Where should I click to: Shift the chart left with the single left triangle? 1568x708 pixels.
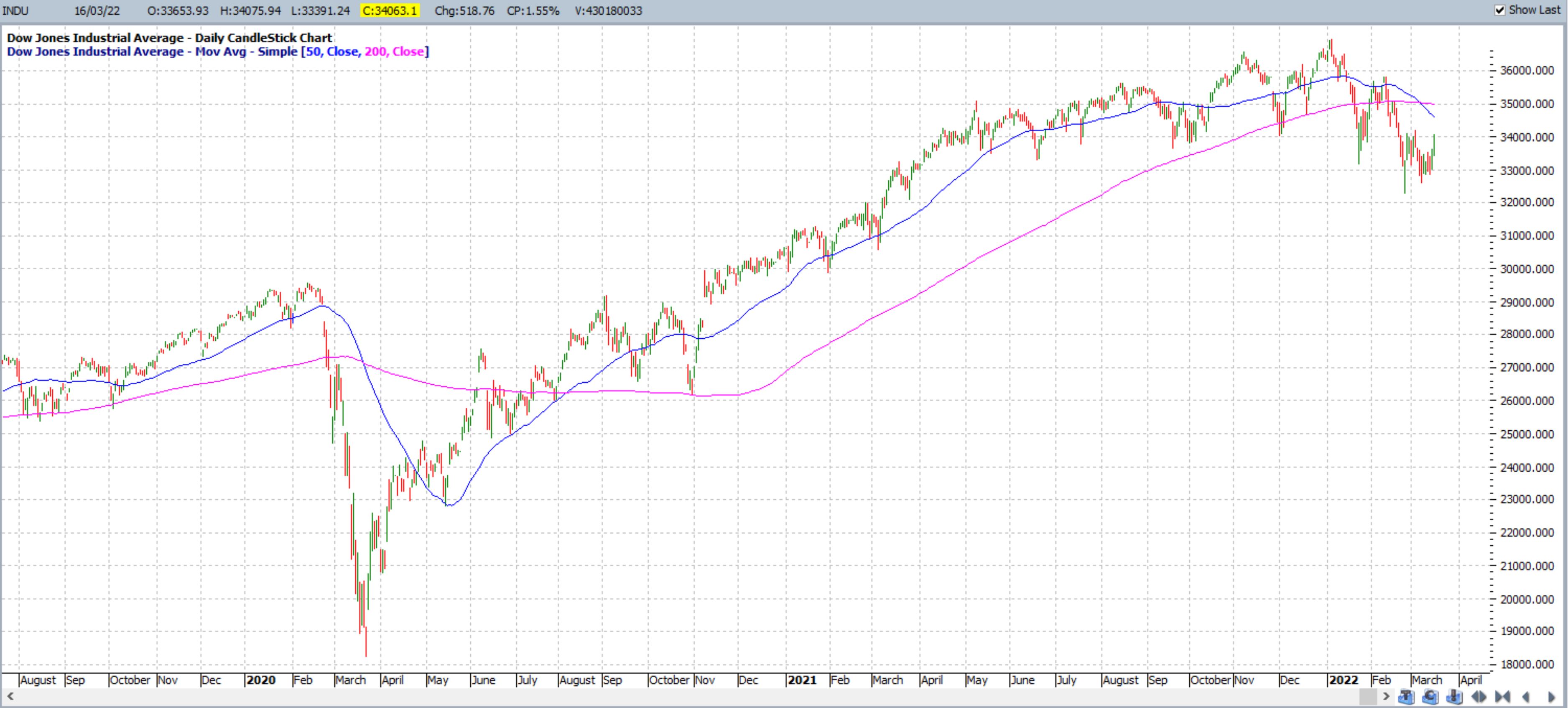click(1525, 696)
